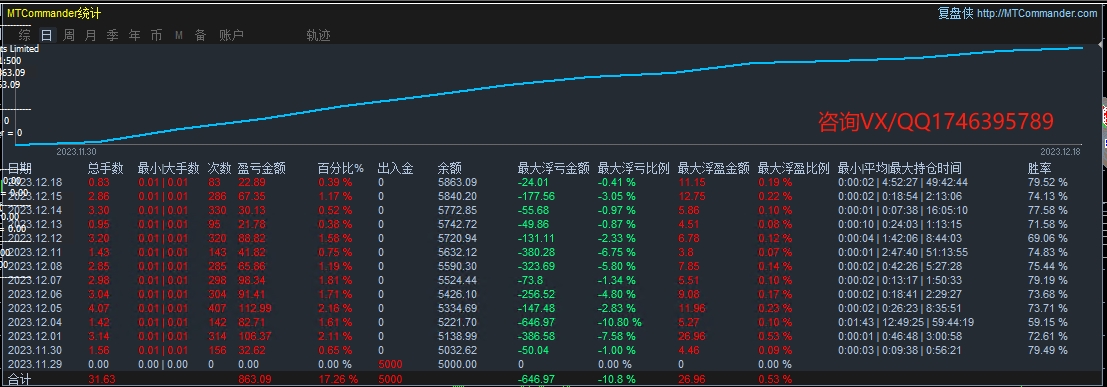Click the 百分比% column header
The width and height of the screenshot is (1107, 387).
click(x=340, y=168)
